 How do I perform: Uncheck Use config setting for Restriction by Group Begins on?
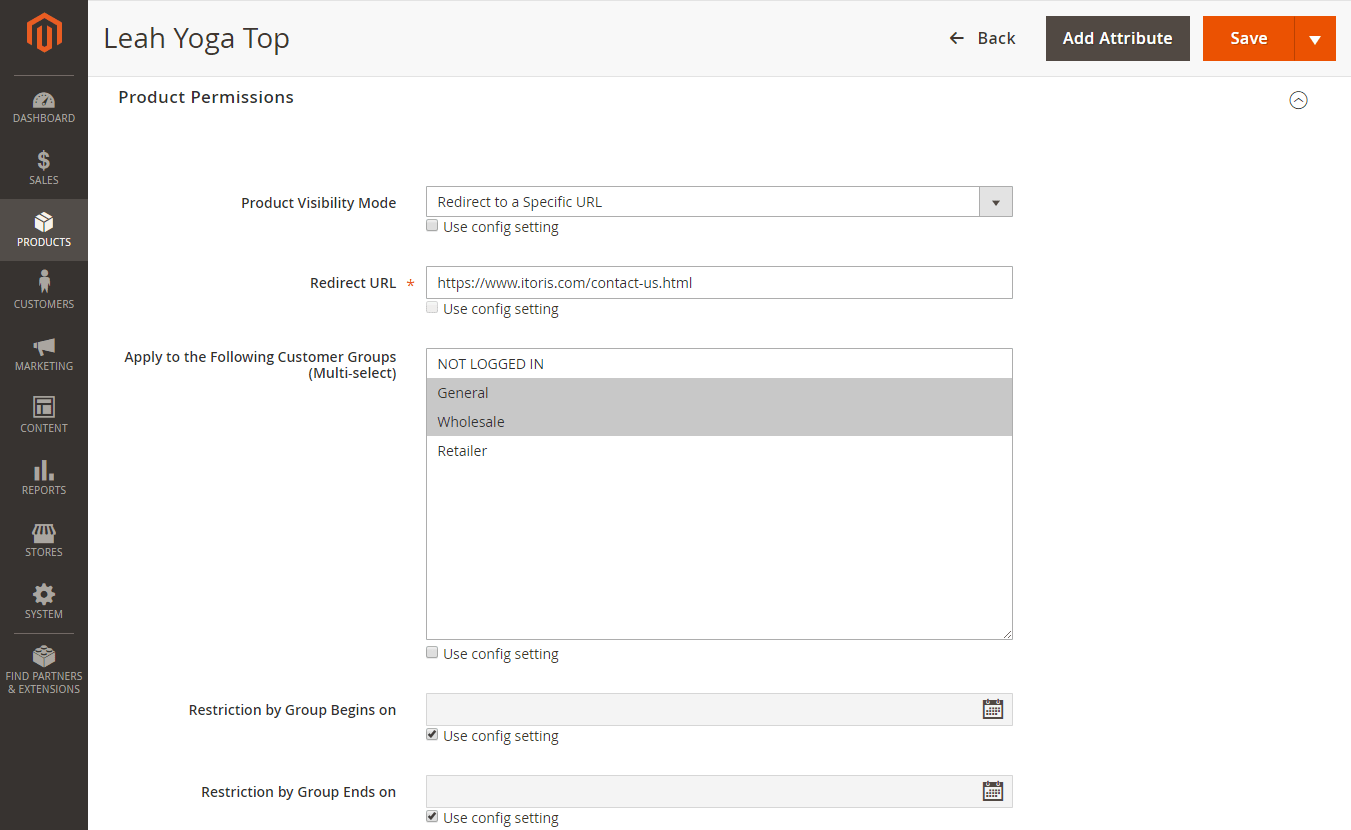[x=432, y=734]
